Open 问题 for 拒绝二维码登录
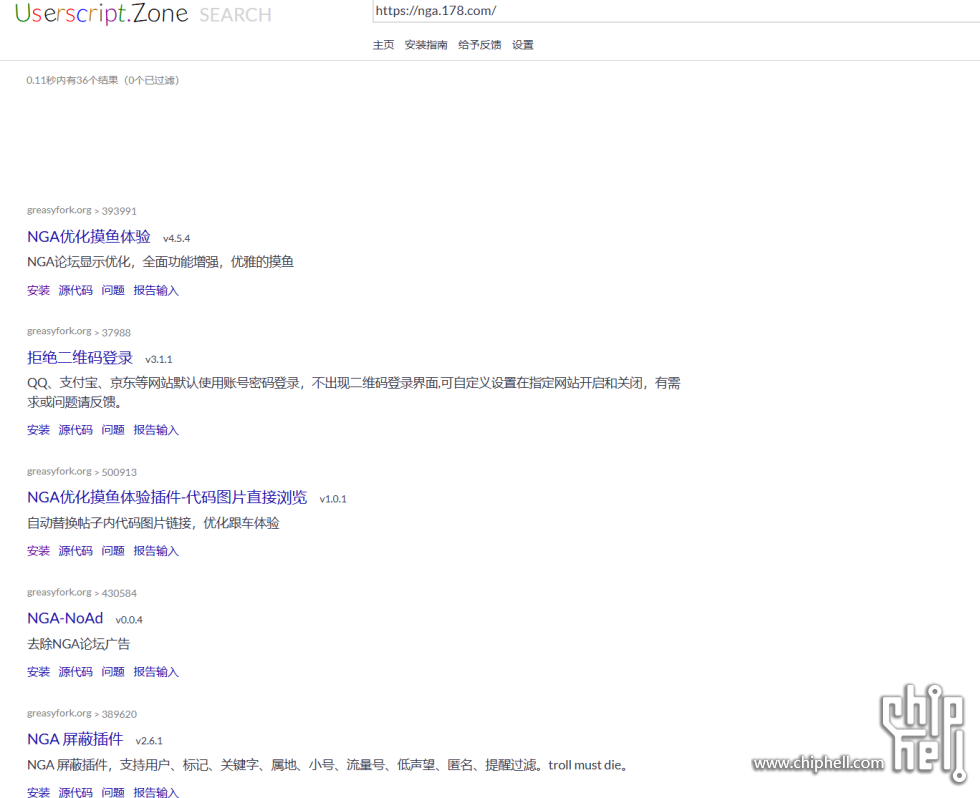The height and width of the screenshot is (798, 980). click(113, 430)
